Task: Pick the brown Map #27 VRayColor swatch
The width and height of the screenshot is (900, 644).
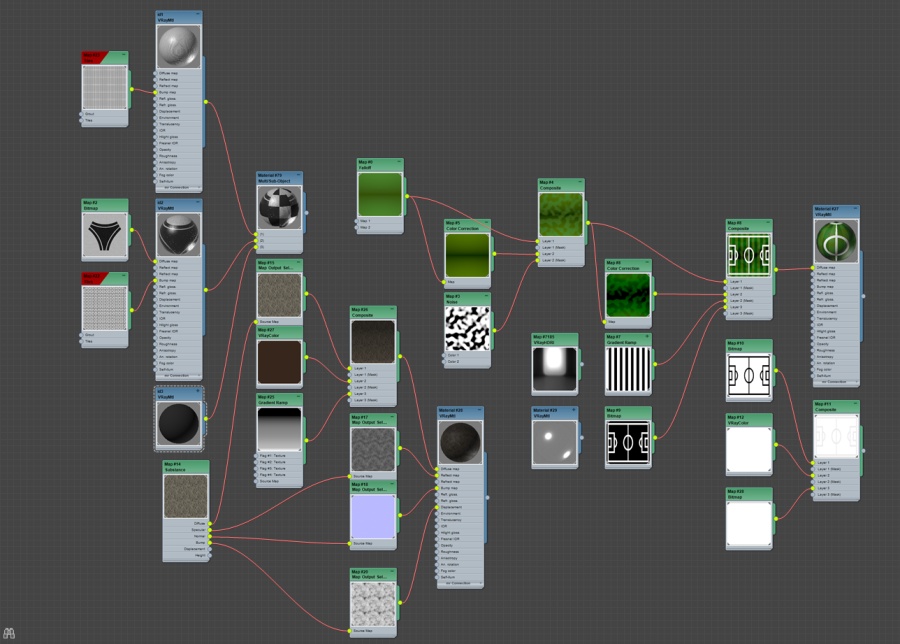Action: coord(280,362)
